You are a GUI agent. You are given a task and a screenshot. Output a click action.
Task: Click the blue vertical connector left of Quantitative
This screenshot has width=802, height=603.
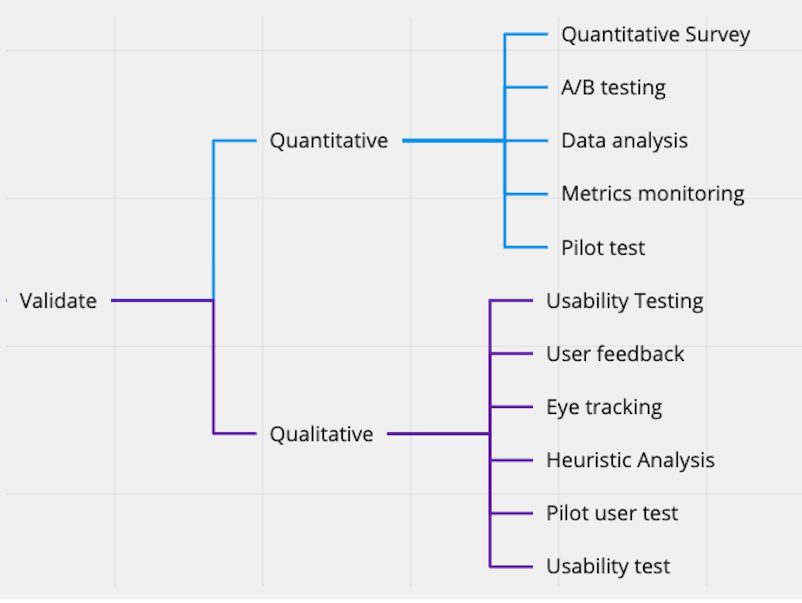(213, 220)
